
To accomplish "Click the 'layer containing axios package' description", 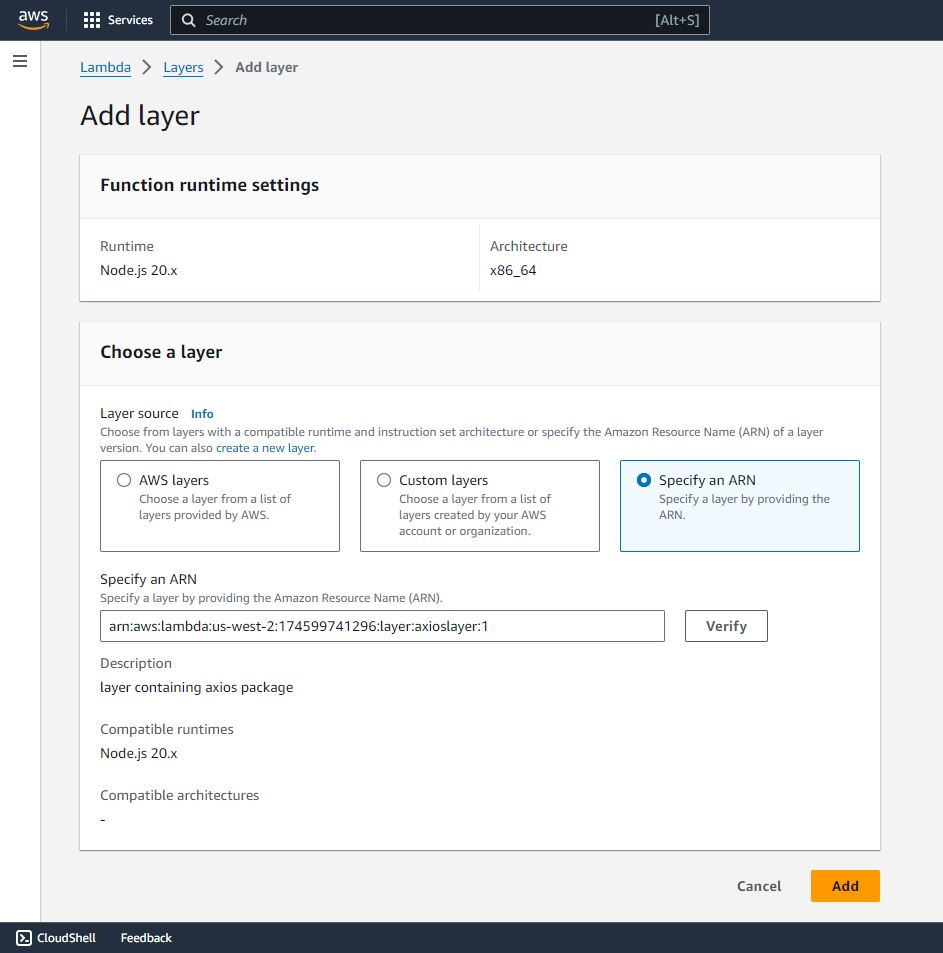I will point(197,687).
